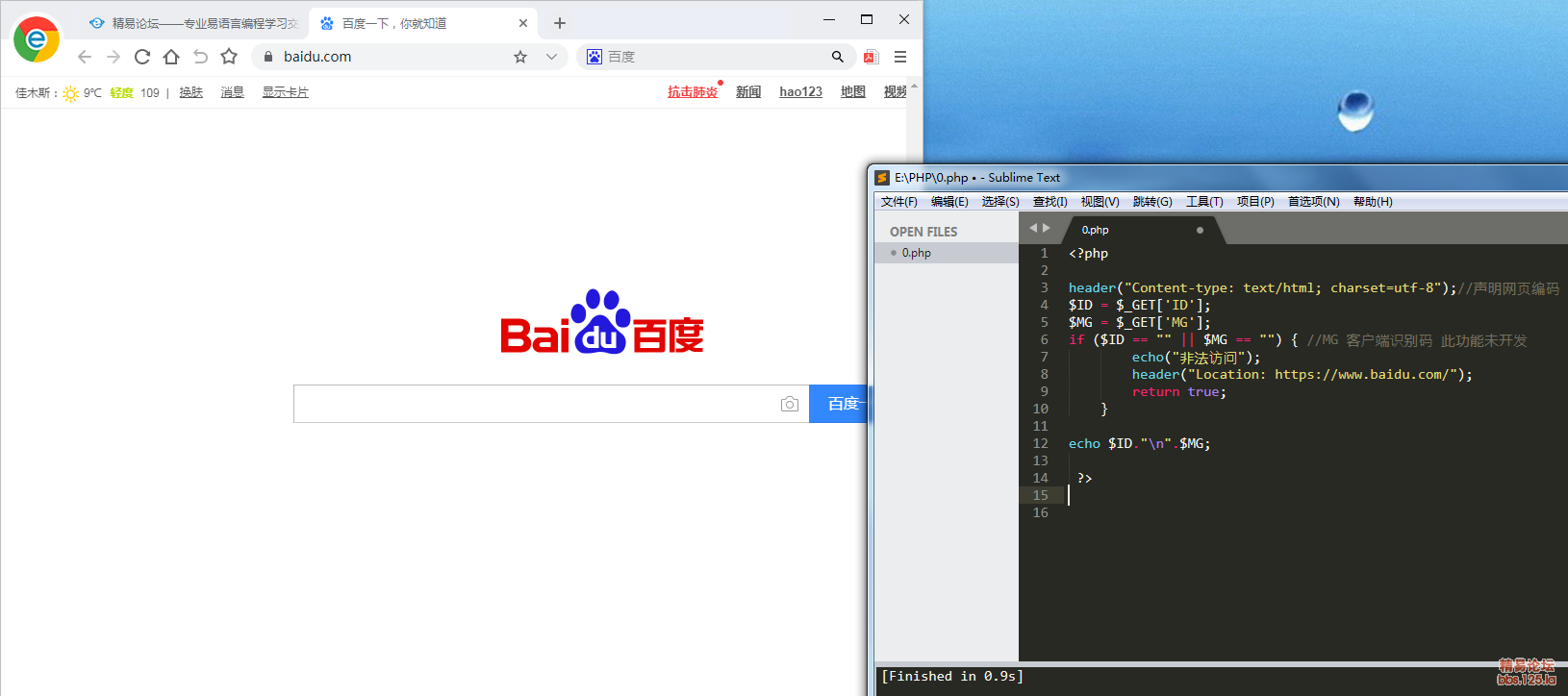1568x696 pixels.
Task: Click the camera image search icon
Action: point(790,404)
